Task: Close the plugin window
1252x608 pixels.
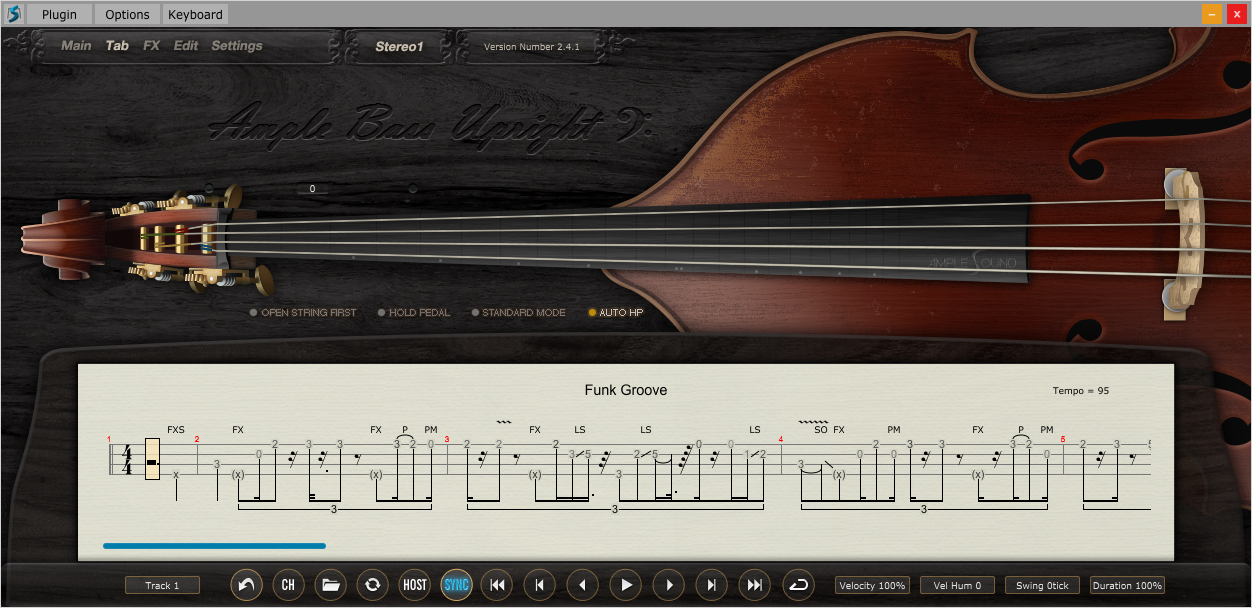Action: tap(1236, 14)
